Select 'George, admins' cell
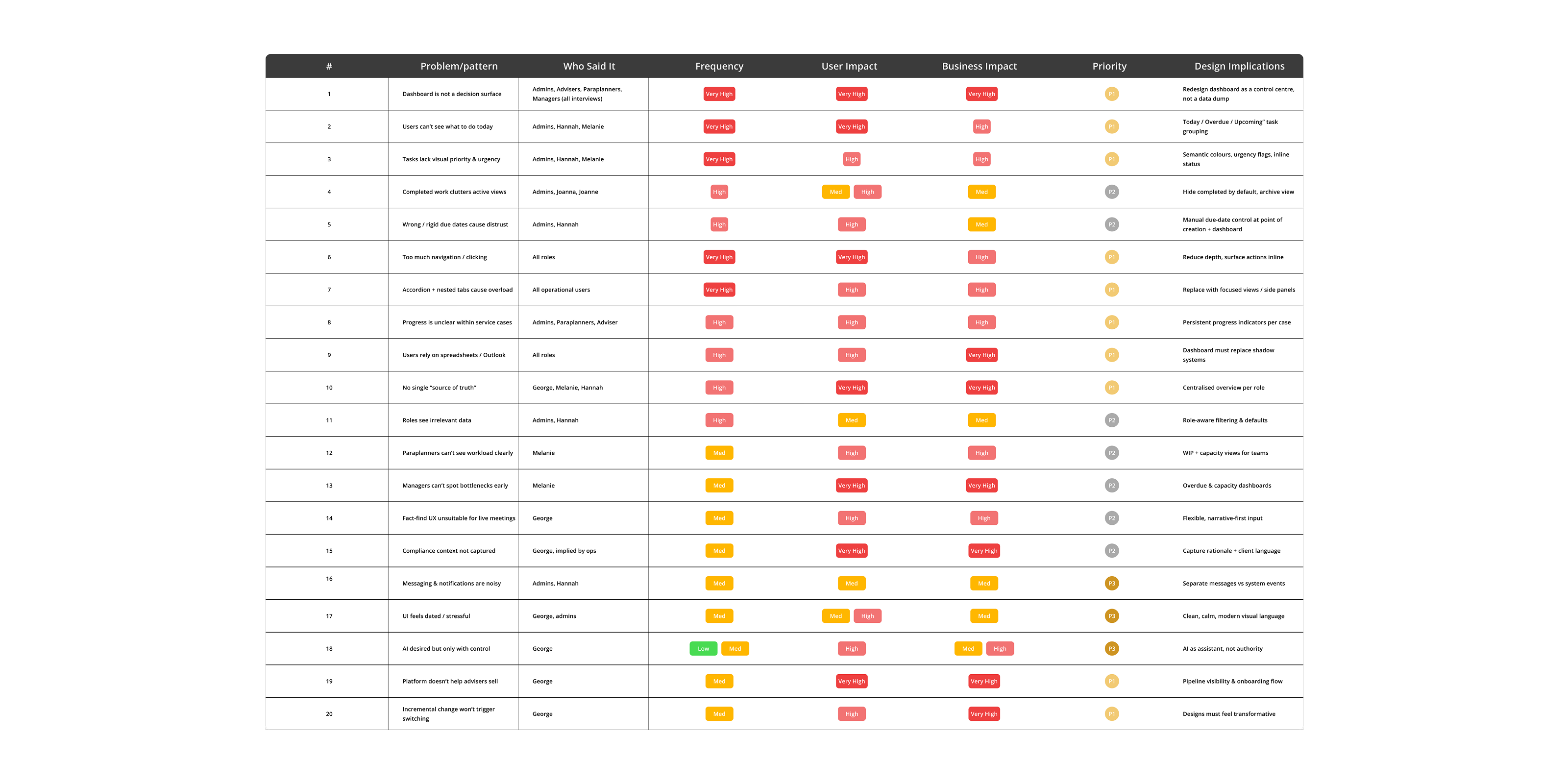 pyautogui.click(x=554, y=616)
